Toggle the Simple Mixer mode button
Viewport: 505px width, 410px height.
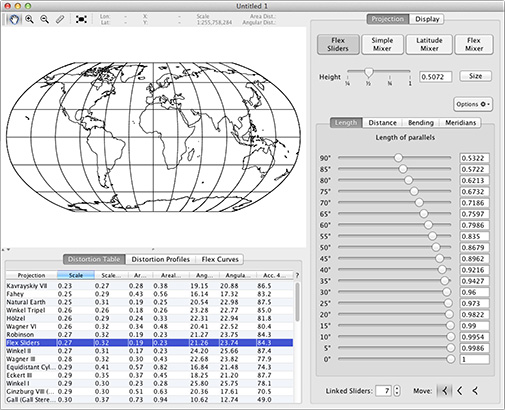point(382,44)
